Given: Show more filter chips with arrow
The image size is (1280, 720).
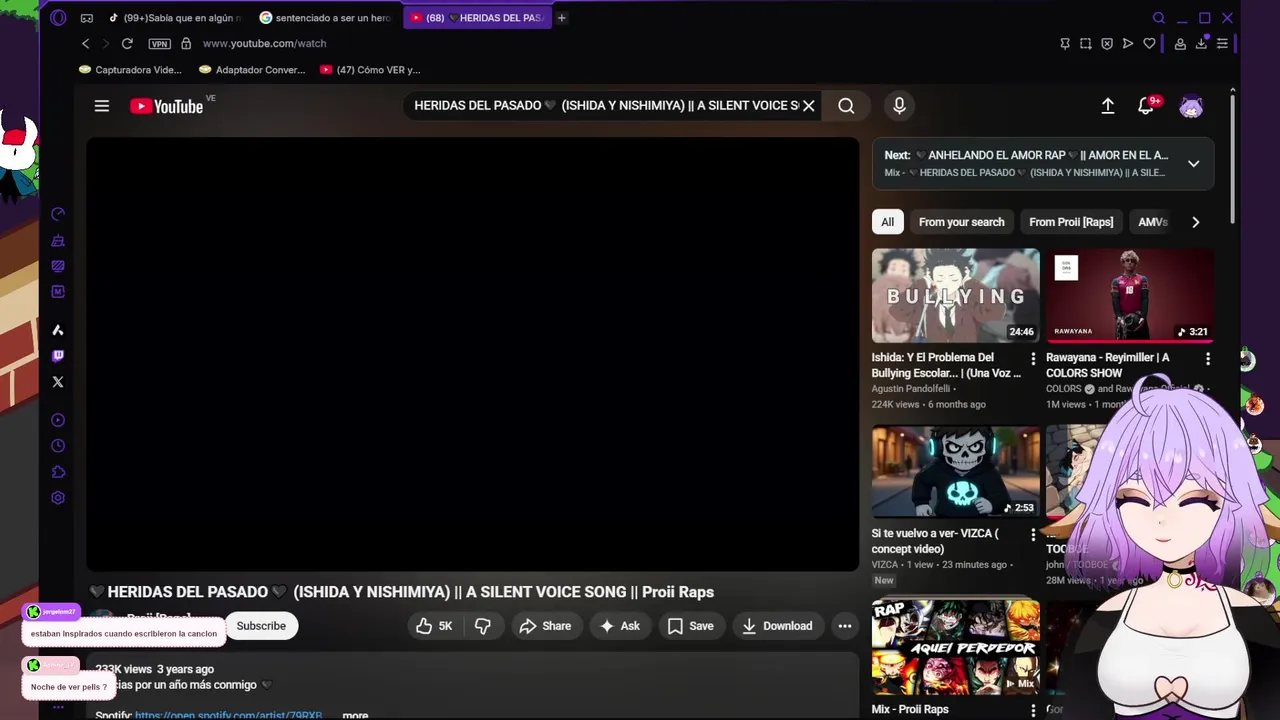Looking at the screenshot, I should tap(1195, 222).
